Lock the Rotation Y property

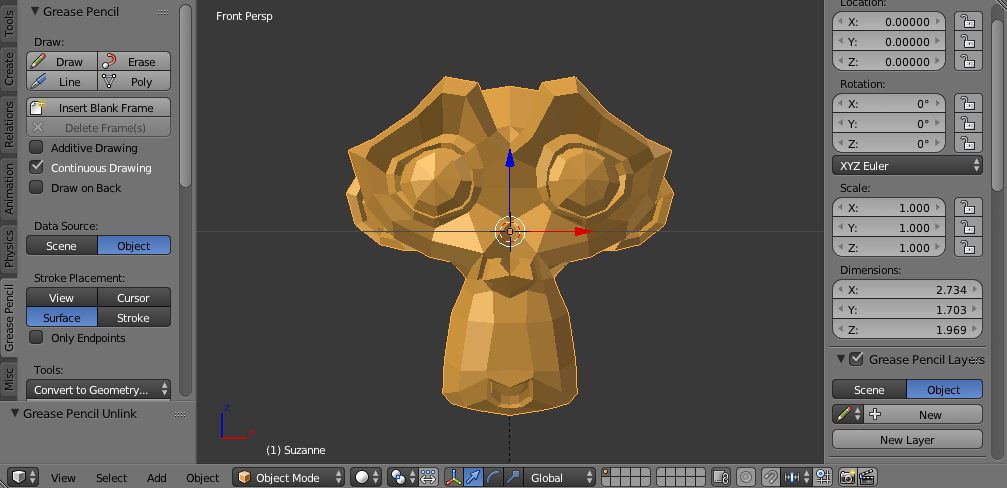(x=967, y=123)
